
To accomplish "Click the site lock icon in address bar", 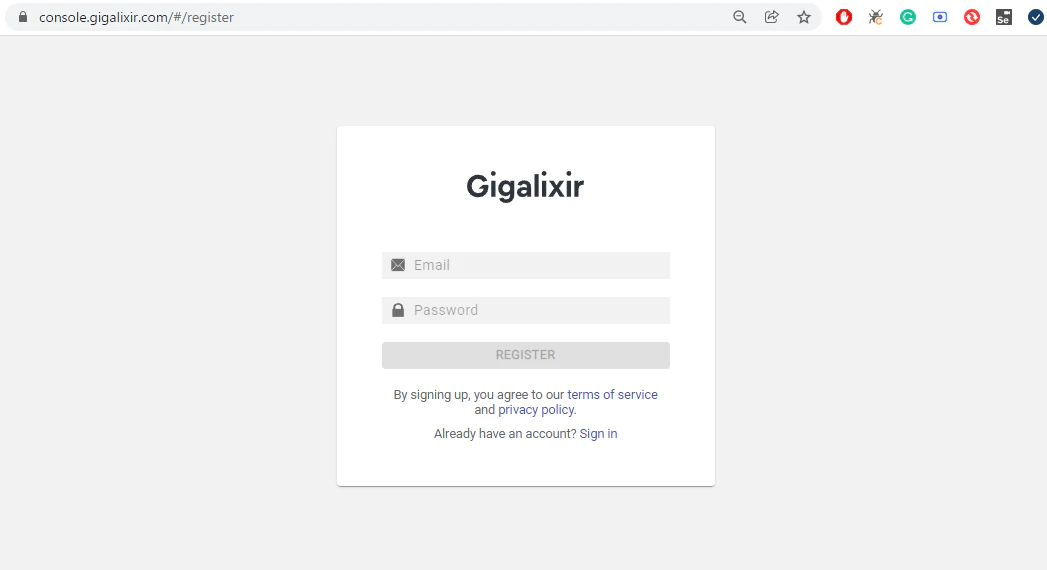I will coord(23,17).
